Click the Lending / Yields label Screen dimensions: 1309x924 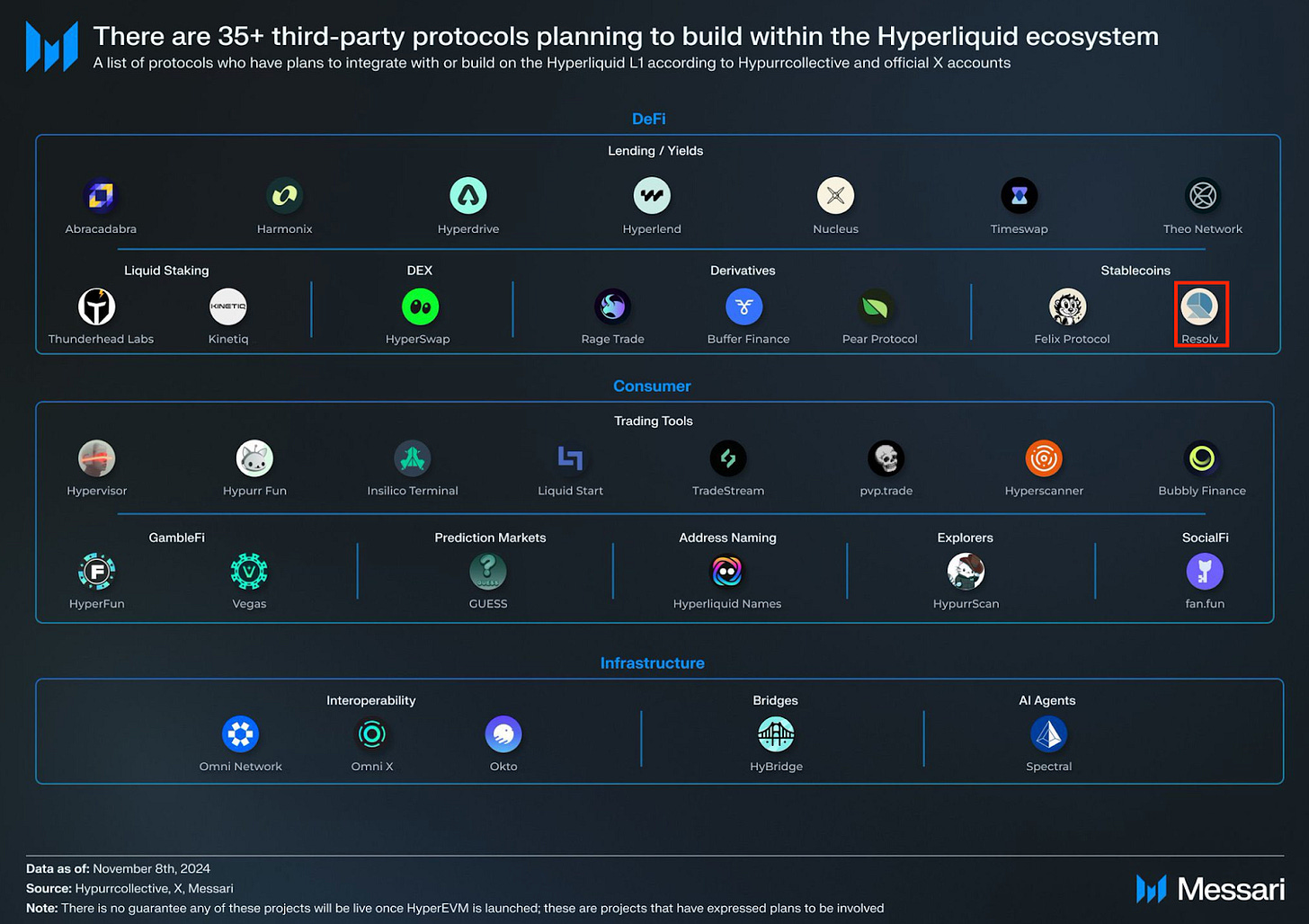click(655, 150)
